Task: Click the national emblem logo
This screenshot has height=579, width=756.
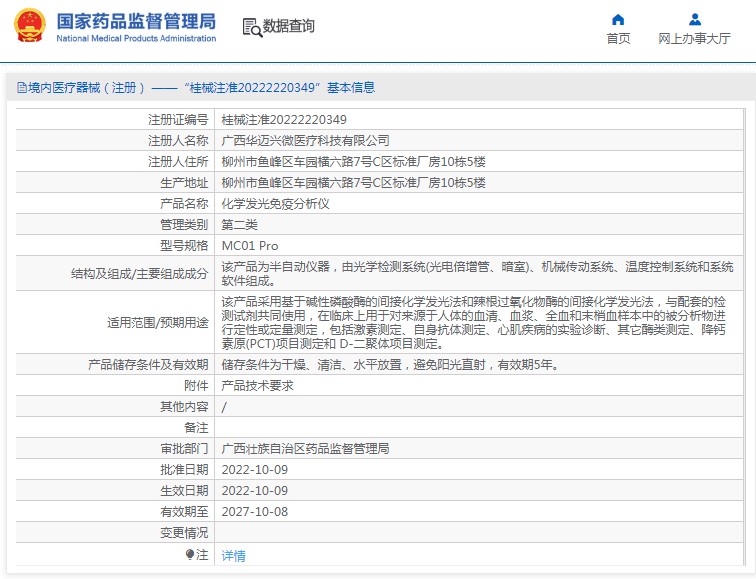Action: (x=30, y=26)
